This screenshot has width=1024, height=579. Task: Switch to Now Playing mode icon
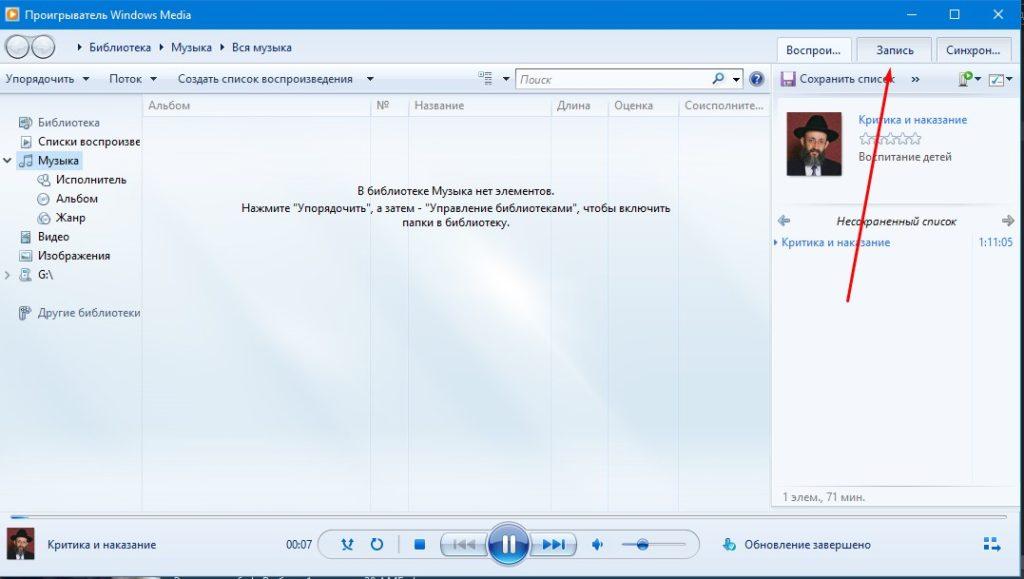(x=991, y=544)
